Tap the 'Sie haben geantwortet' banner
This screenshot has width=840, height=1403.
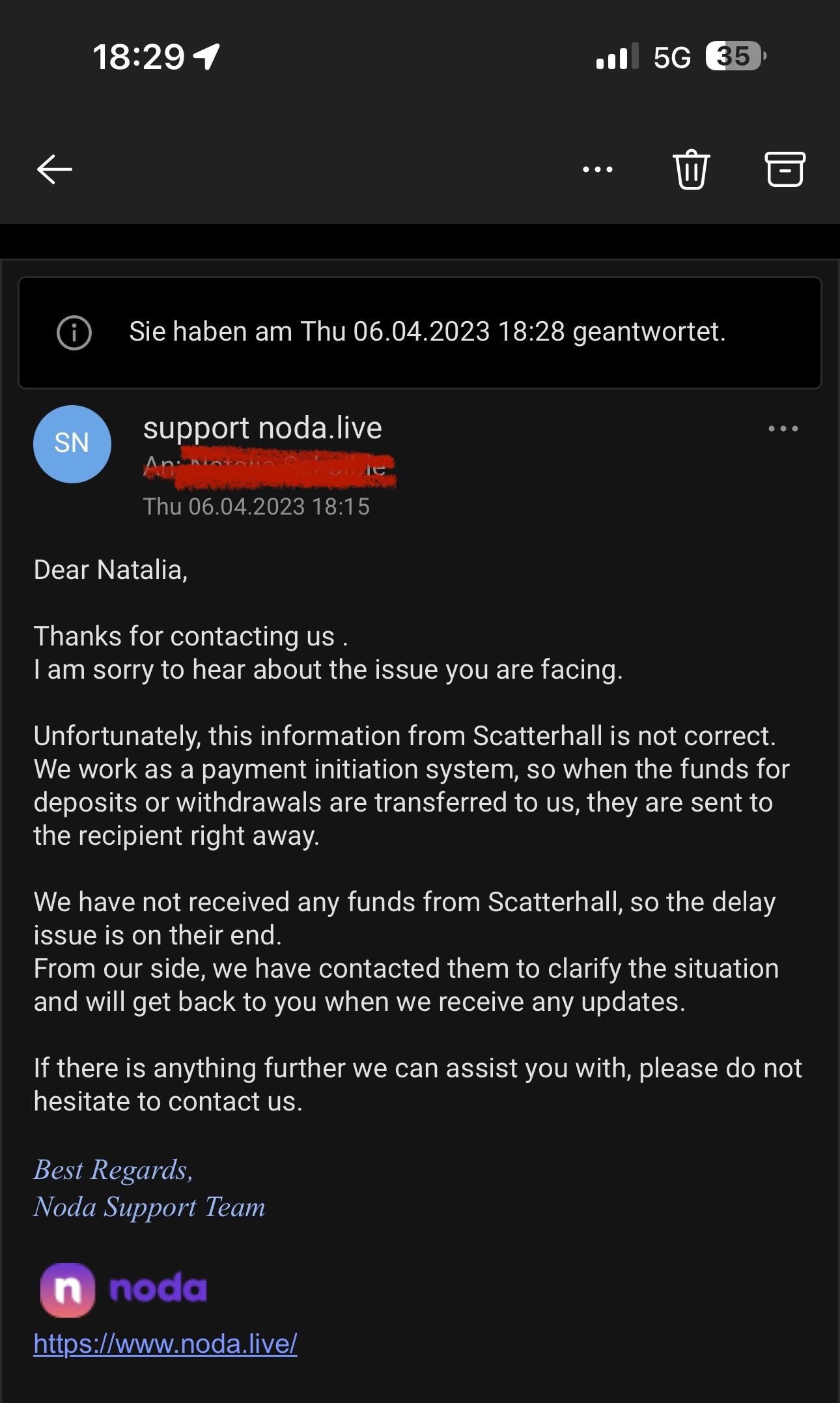pyautogui.click(x=427, y=332)
